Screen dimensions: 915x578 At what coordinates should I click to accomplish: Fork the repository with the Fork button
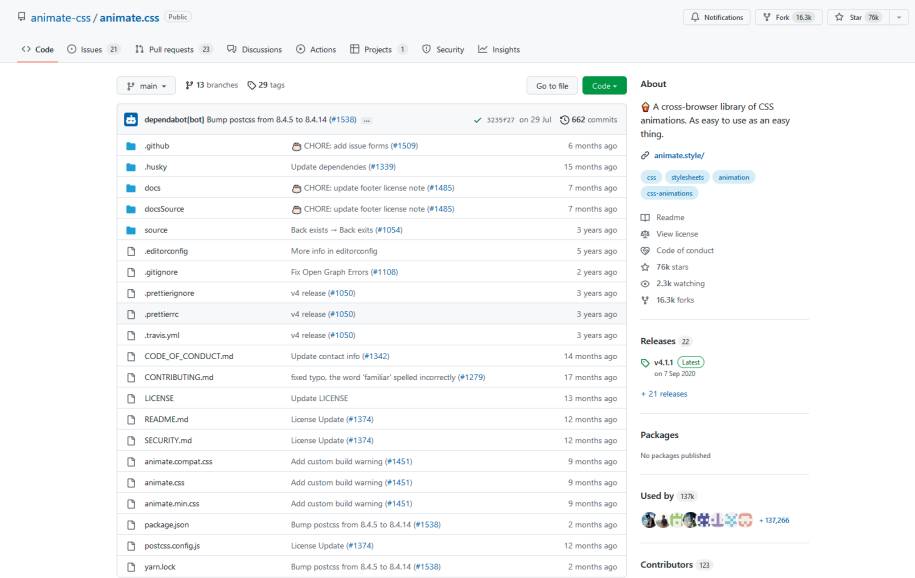(788, 18)
